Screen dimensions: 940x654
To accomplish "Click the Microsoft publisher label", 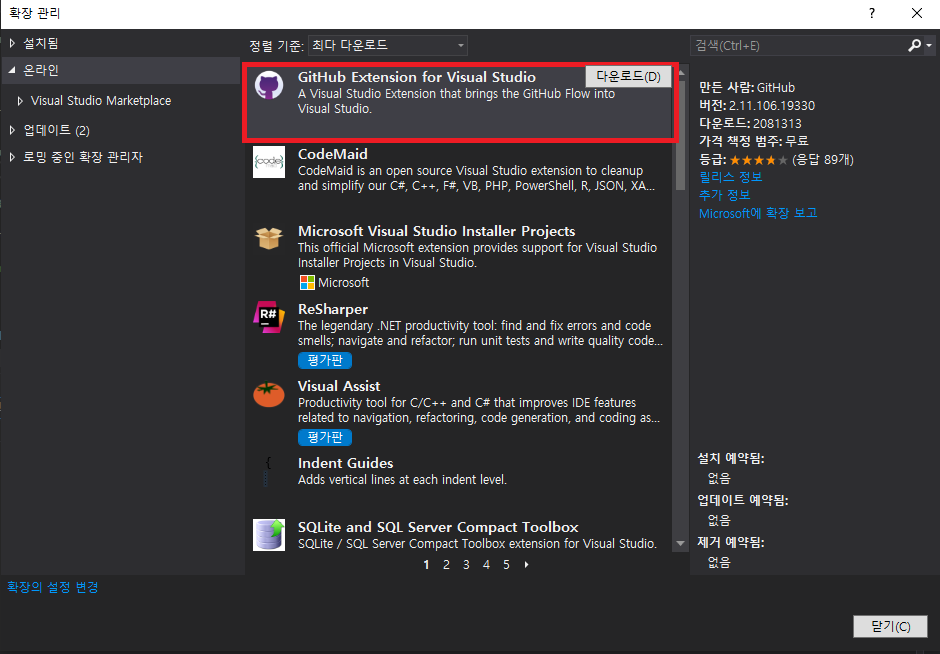I will pyautogui.click(x=344, y=282).
